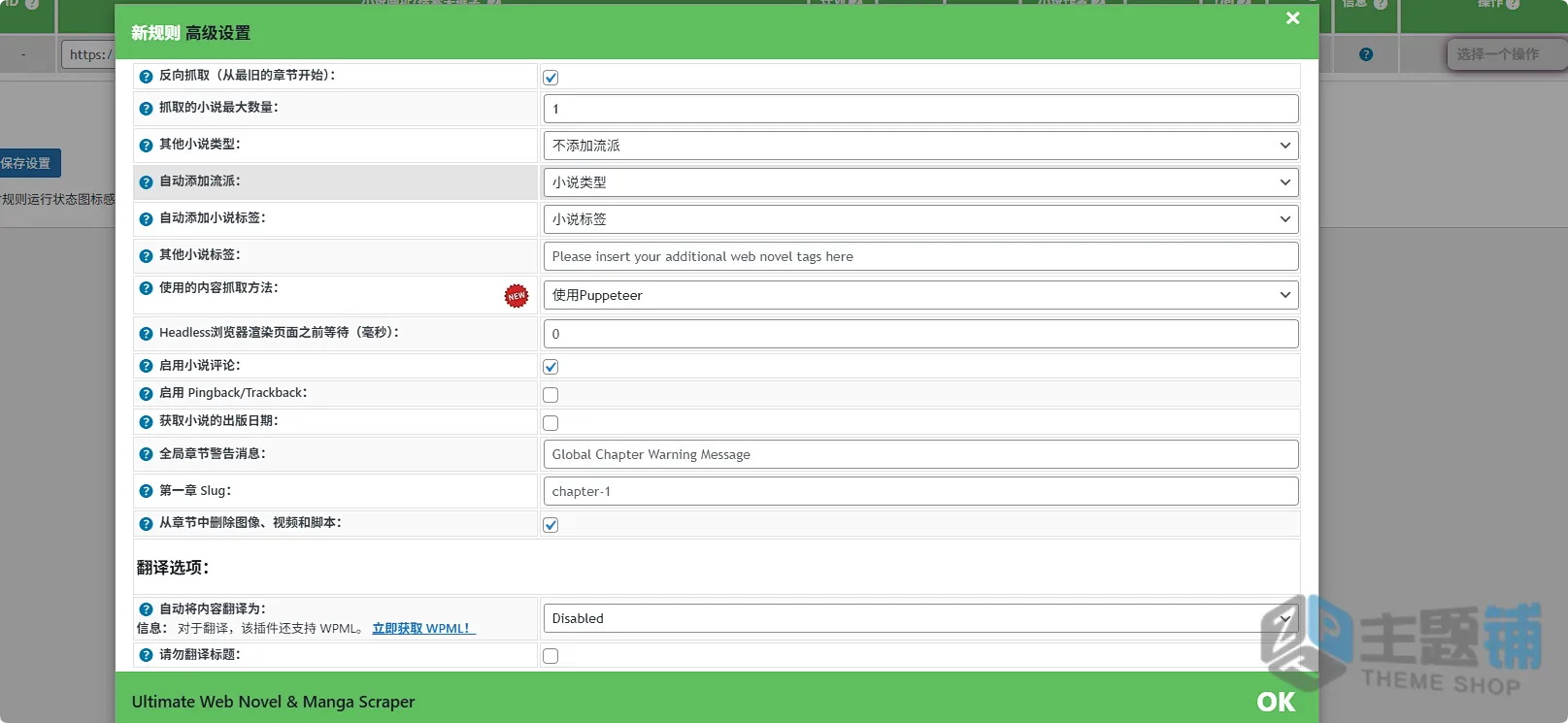Image resolution: width=1568 pixels, height=723 pixels.
Task: Close the 高级设置 dialog with X
Action: point(1292,18)
